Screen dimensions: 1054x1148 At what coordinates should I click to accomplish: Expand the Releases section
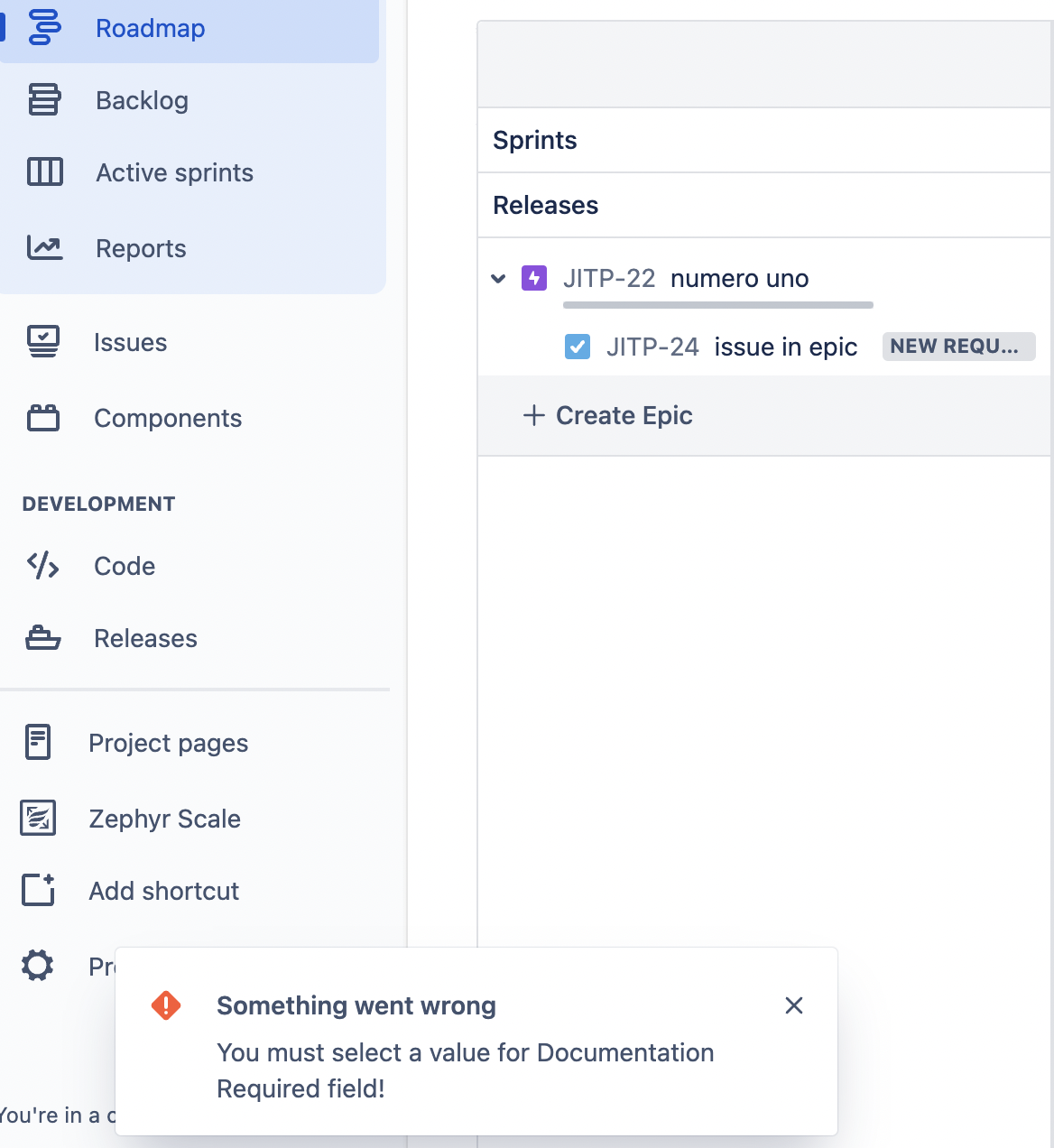click(545, 205)
